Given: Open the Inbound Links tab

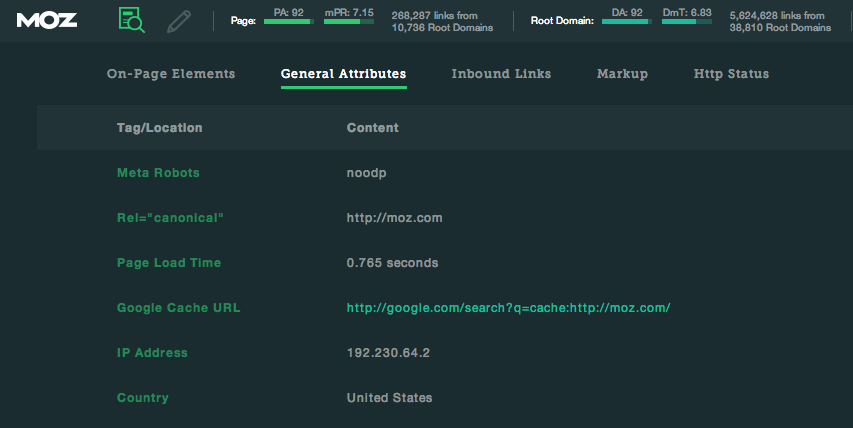Looking at the screenshot, I should click(501, 74).
